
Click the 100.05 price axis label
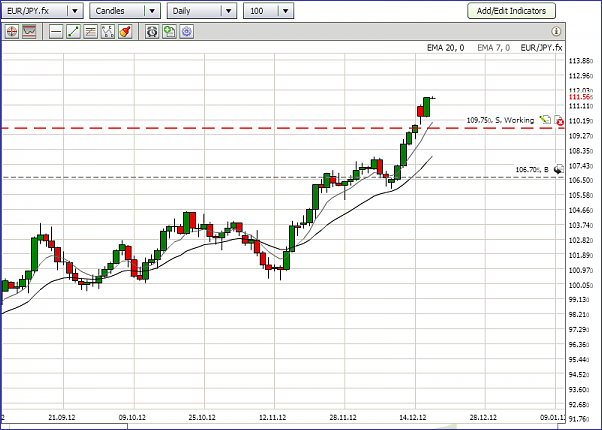[580, 285]
